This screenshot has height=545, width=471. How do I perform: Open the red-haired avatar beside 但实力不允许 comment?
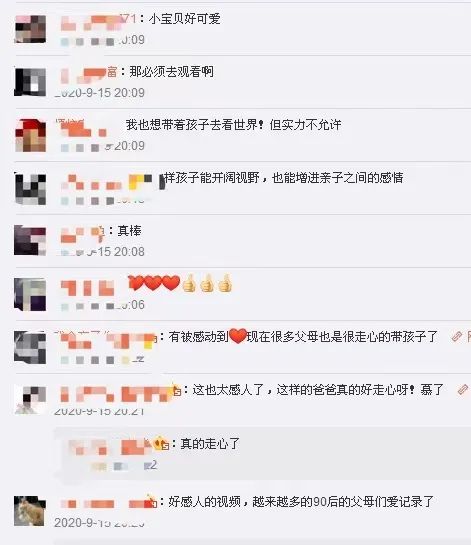click(30, 135)
